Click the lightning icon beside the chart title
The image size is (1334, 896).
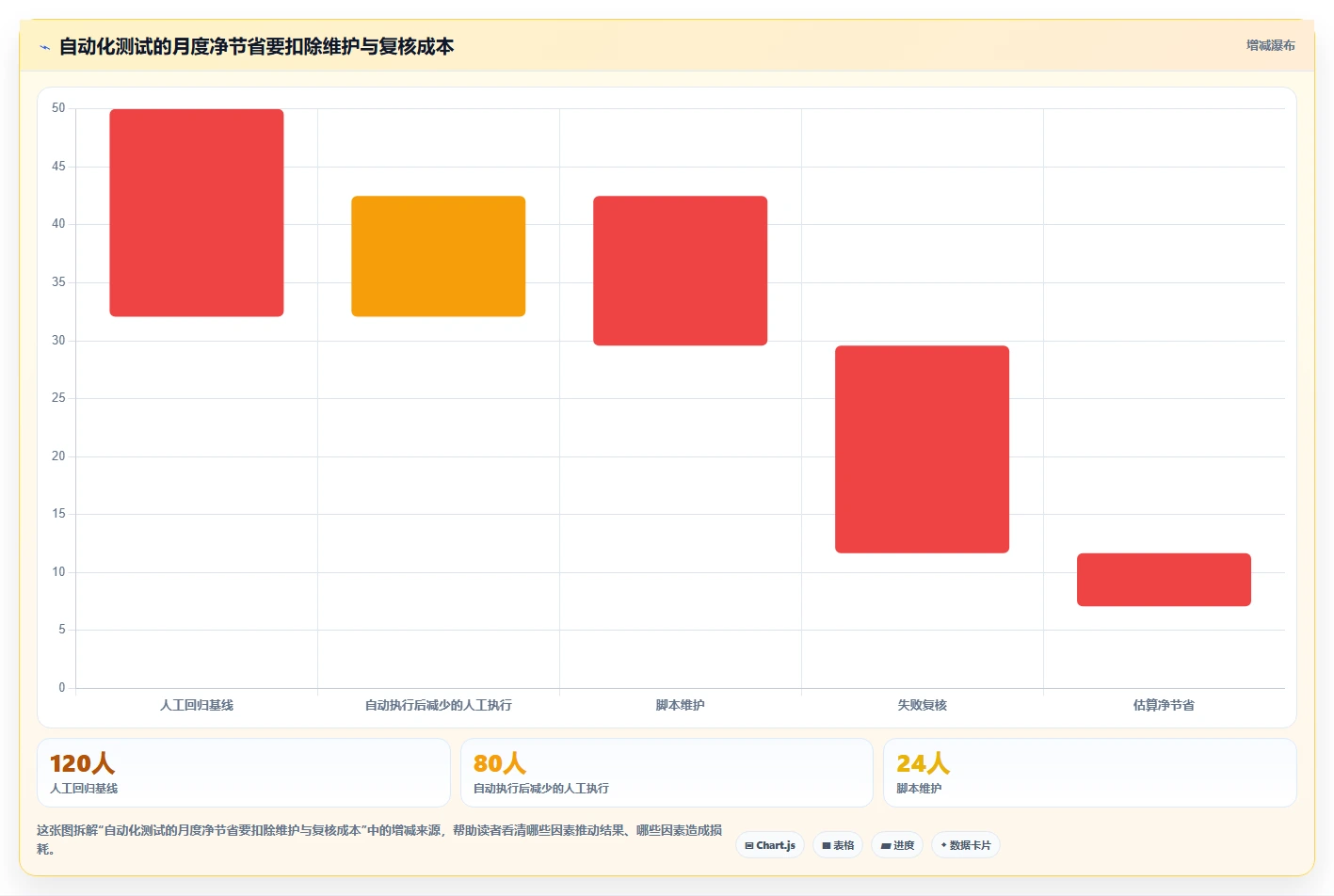pos(44,47)
